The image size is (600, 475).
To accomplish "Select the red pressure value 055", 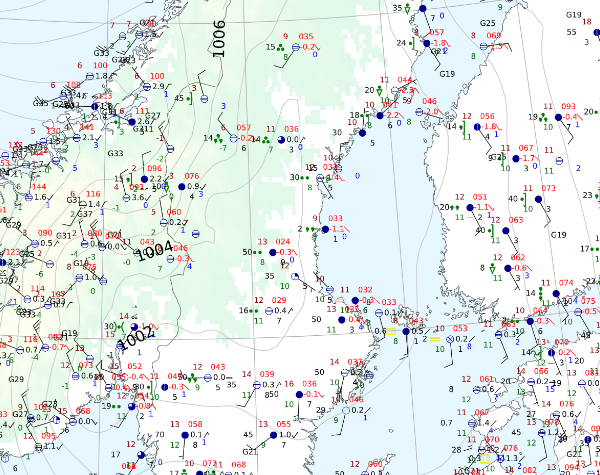I will [x=284, y=424].
